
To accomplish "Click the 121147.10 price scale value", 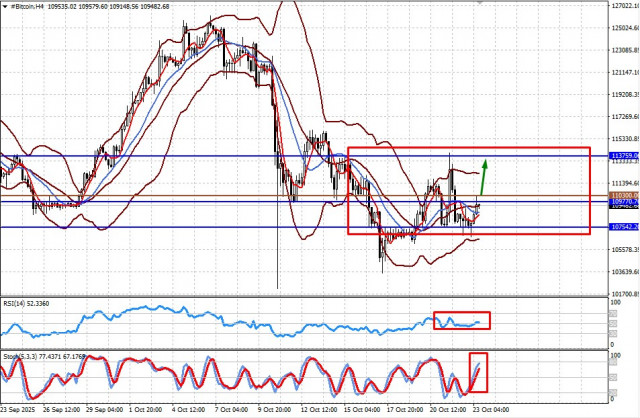I will pyautogui.click(x=625, y=72).
